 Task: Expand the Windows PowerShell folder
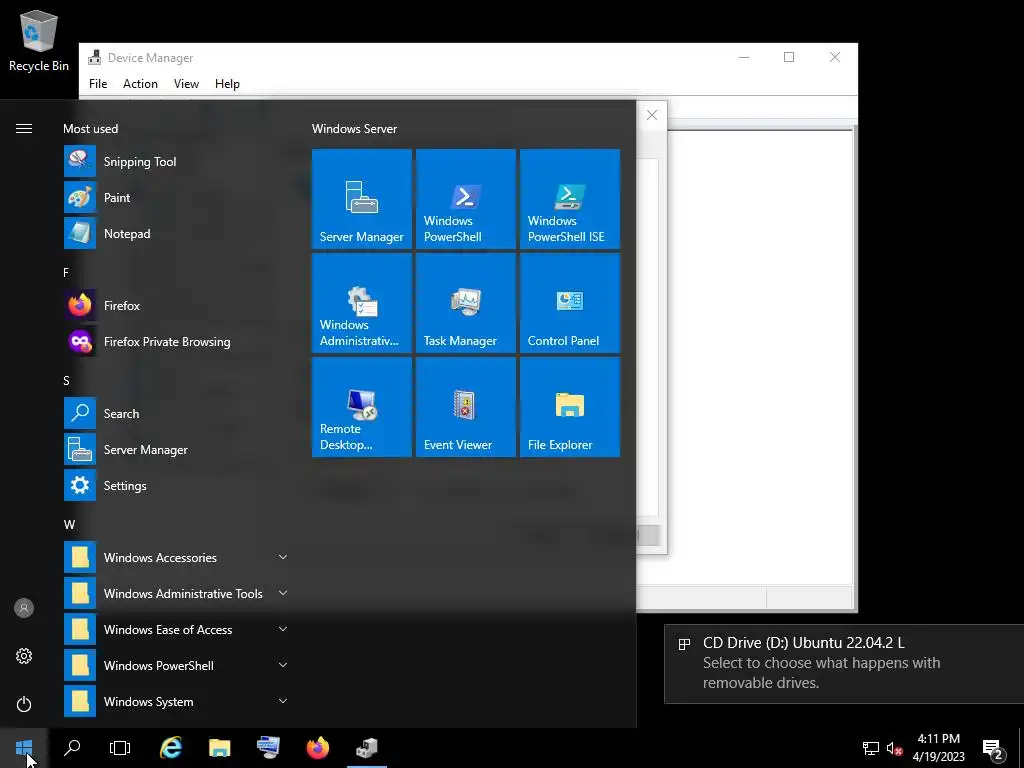176,665
